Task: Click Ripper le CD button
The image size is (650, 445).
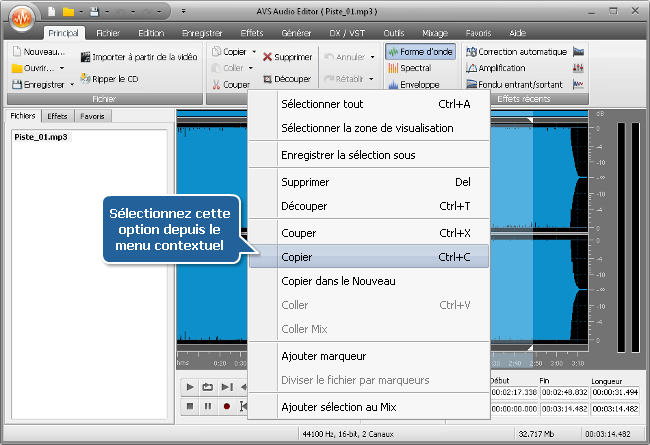Action: tap(109, 79)
